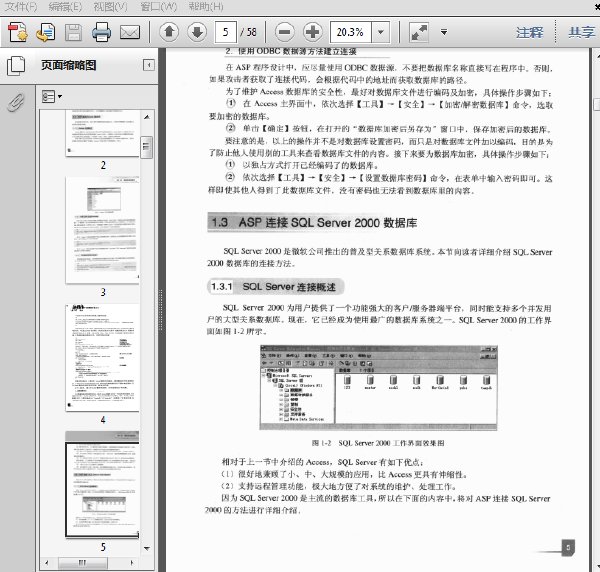This screenshot has width=600, height=572.
Task: Open the 视图(V) menu
Action: tap(110, 7)
